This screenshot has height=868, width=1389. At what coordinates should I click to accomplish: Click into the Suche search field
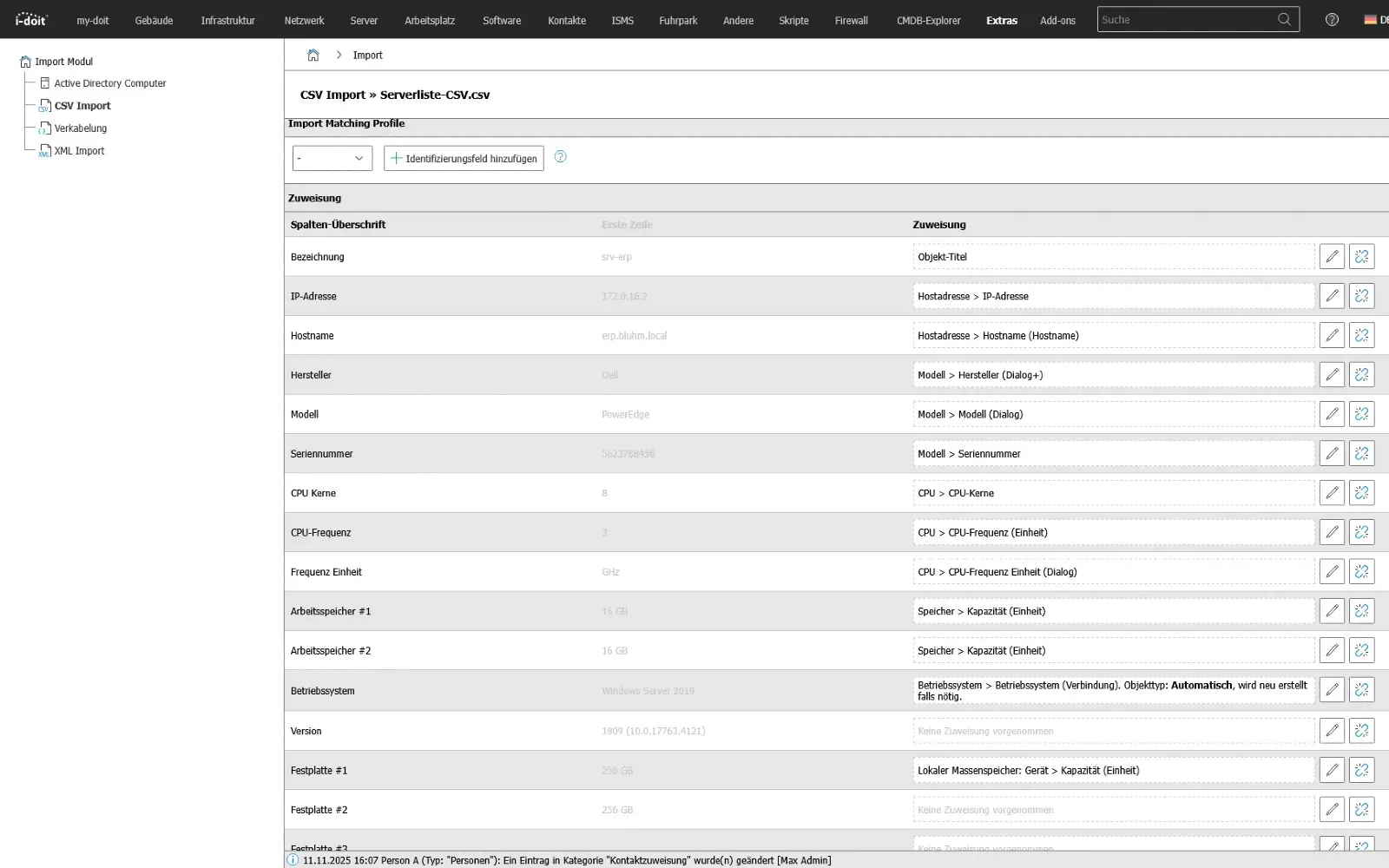[1189, 18]
